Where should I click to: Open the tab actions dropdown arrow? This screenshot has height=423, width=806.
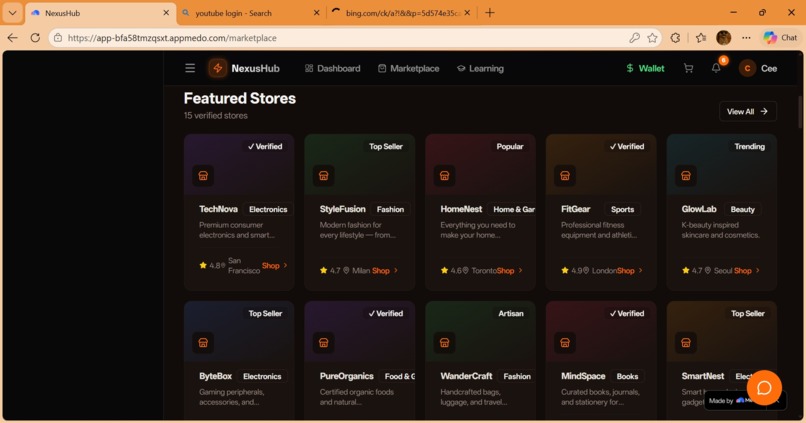[12, 13]
